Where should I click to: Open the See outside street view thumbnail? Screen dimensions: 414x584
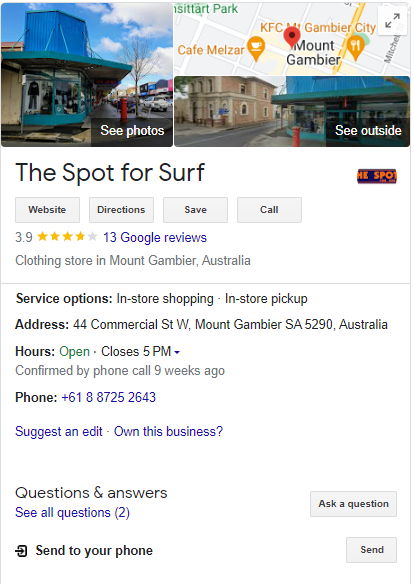(x=292, y=111)
